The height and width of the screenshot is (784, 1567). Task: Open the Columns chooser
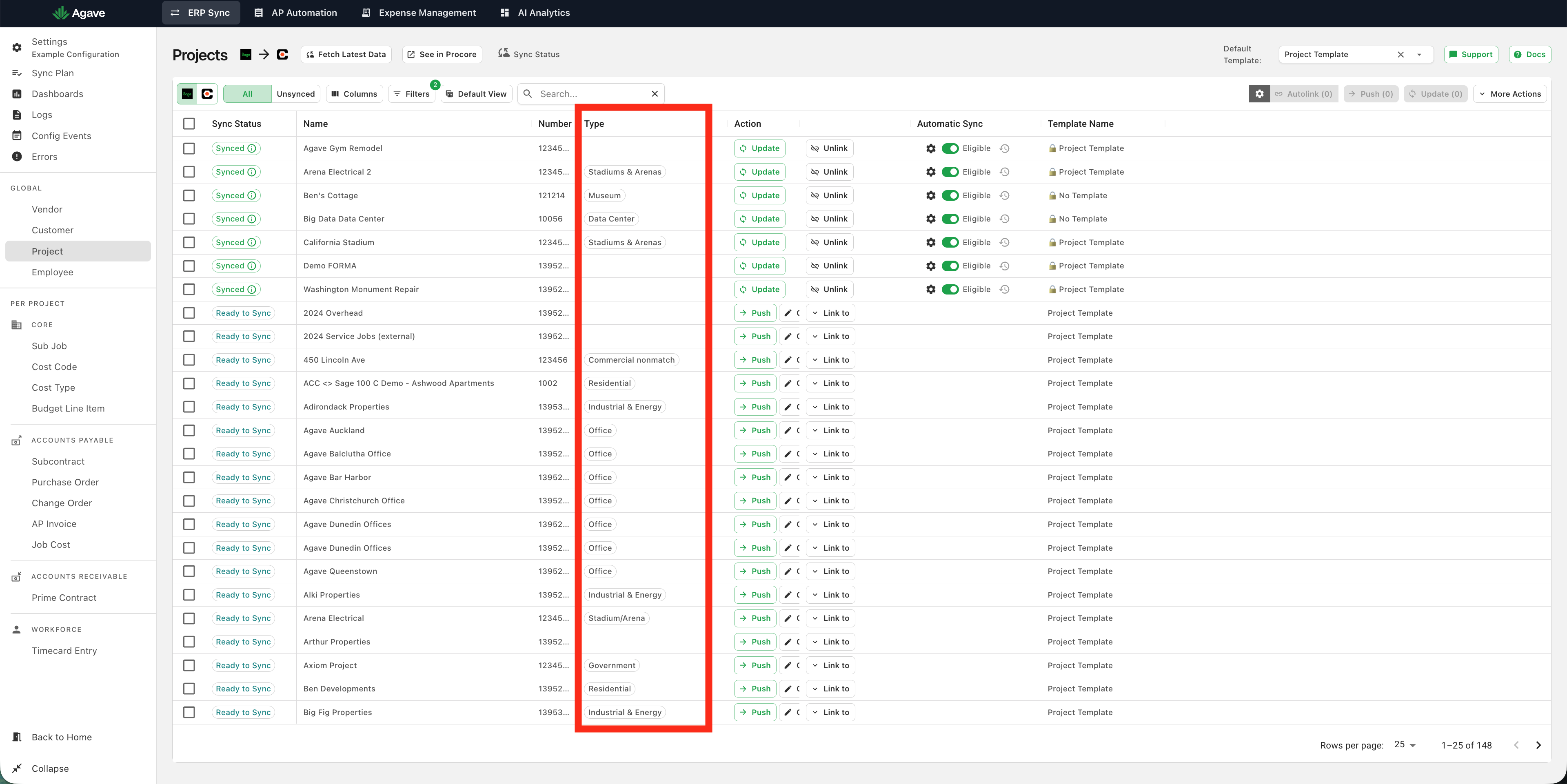click(x=355, y=94)
